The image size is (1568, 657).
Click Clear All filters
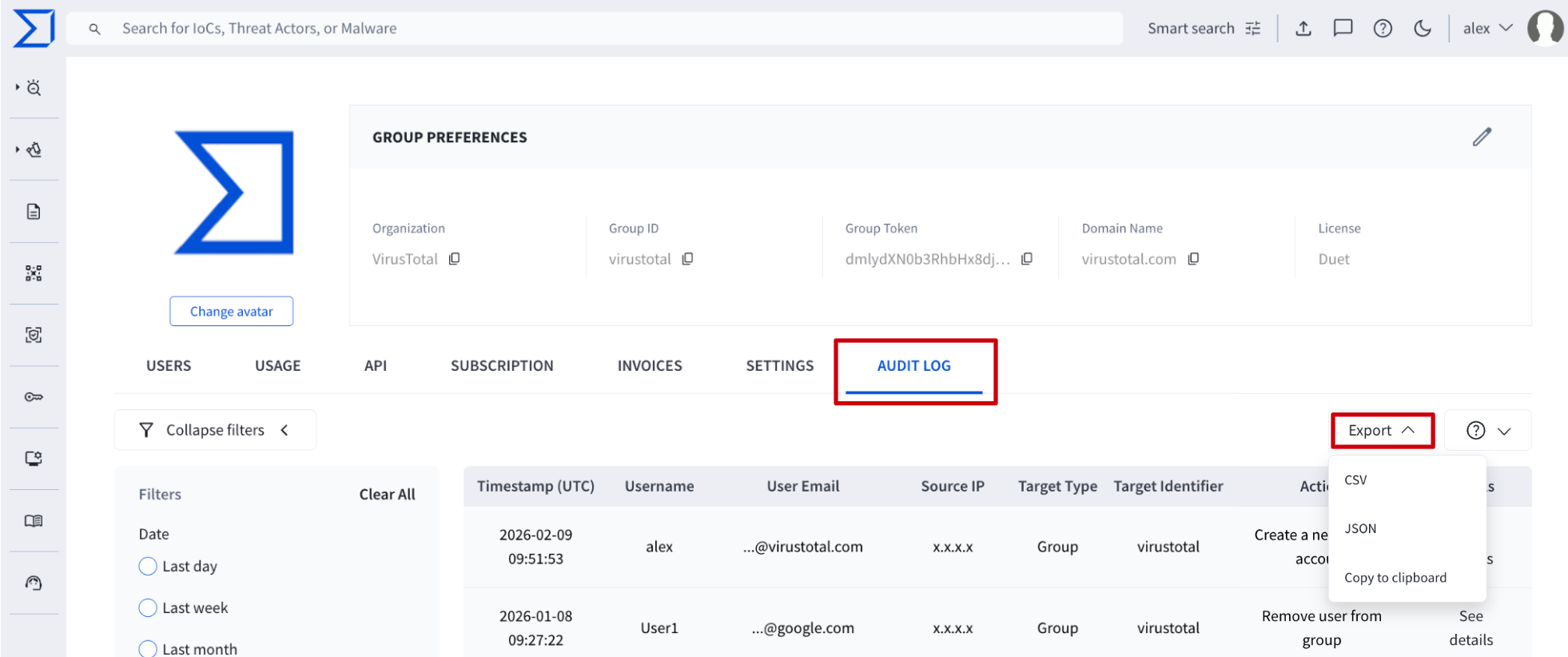pos(387,494)
